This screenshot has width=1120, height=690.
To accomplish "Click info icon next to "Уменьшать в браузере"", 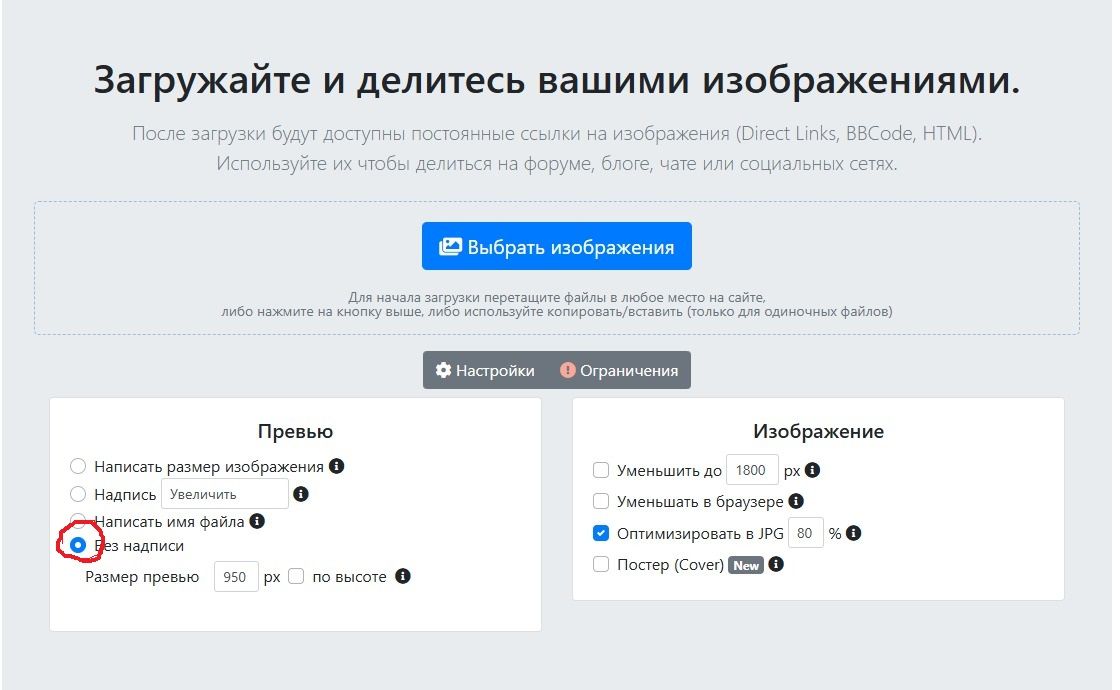I will pyautogui.click(x=795, y=501).
